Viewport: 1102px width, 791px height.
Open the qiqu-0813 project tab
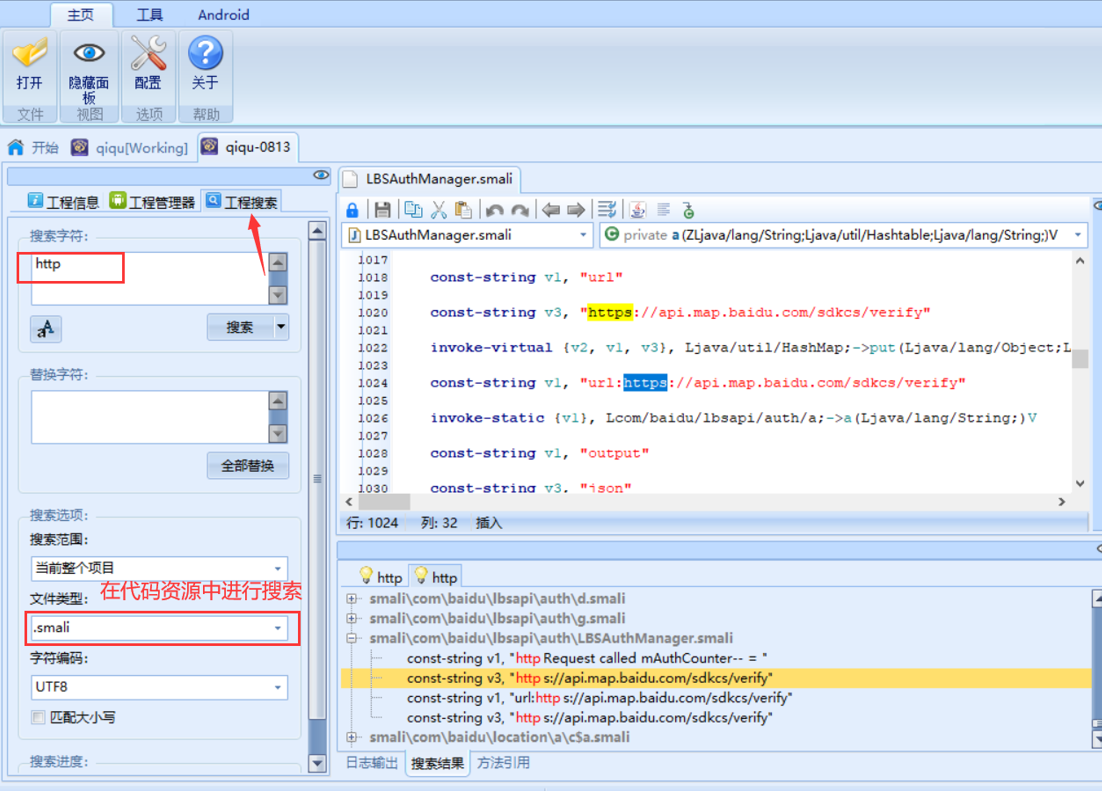pyautogui.click(x=247, y=147)
